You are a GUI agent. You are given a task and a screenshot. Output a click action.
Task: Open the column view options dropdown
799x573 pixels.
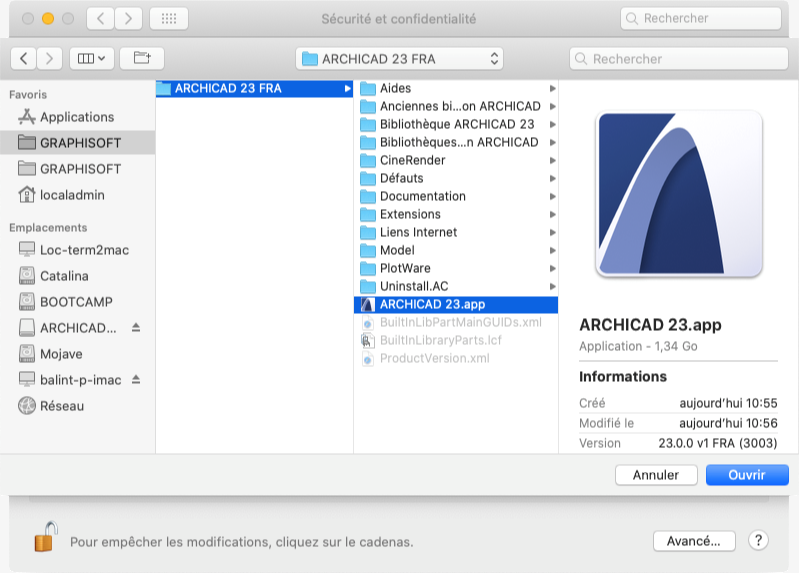[x=92, y=59]
